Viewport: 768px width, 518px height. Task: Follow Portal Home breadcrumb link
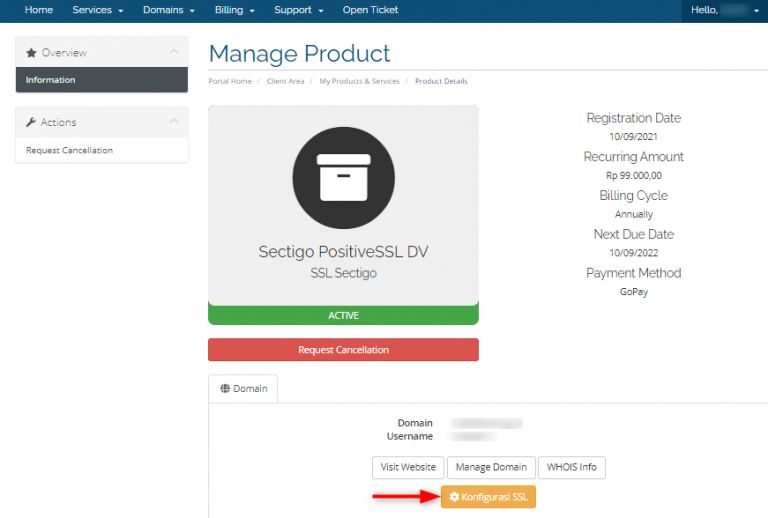[x=230, y=81]
